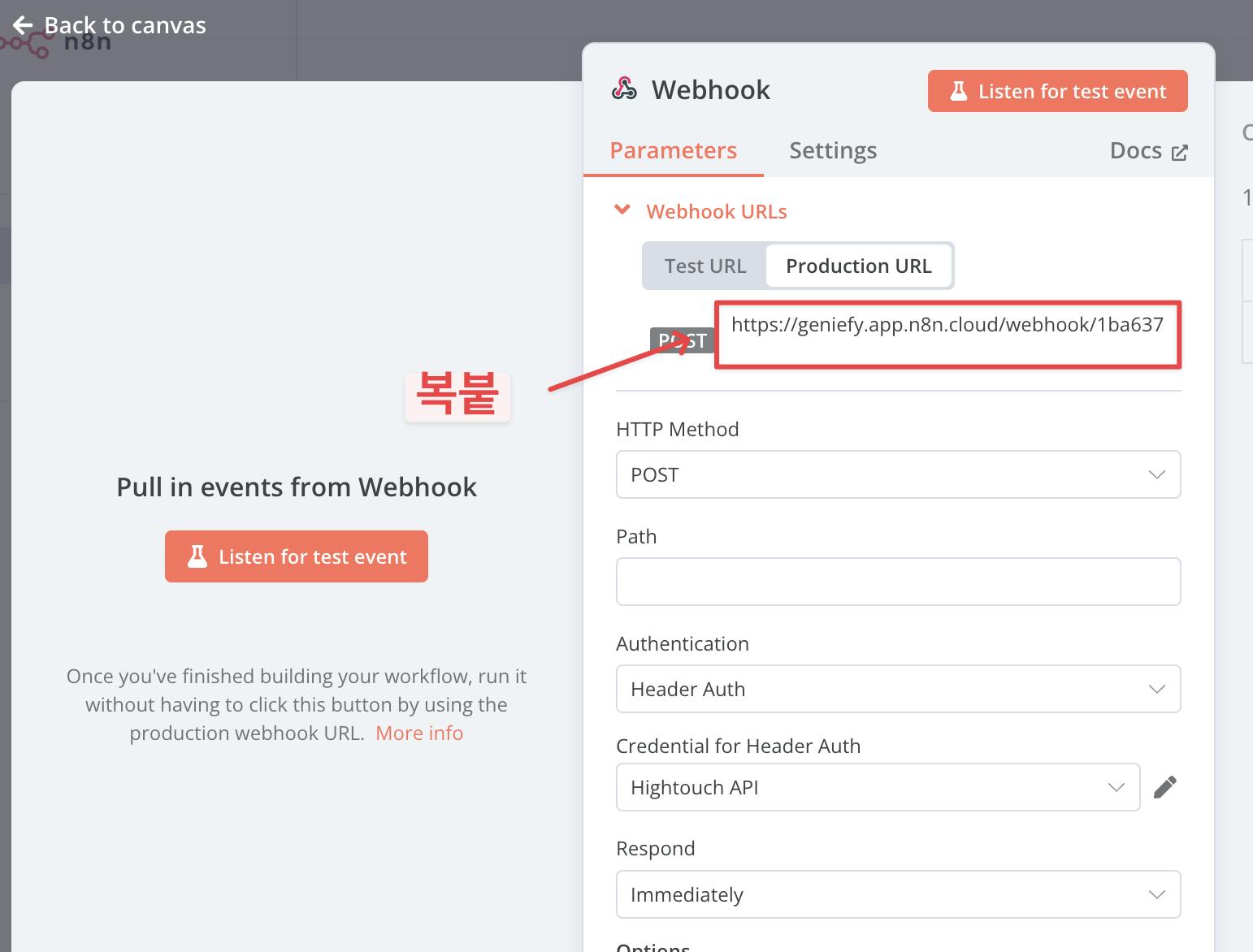The width and height of the screenshot is (1253, 952).
Task: Click Back to canvas link
Action: (109, 25)
